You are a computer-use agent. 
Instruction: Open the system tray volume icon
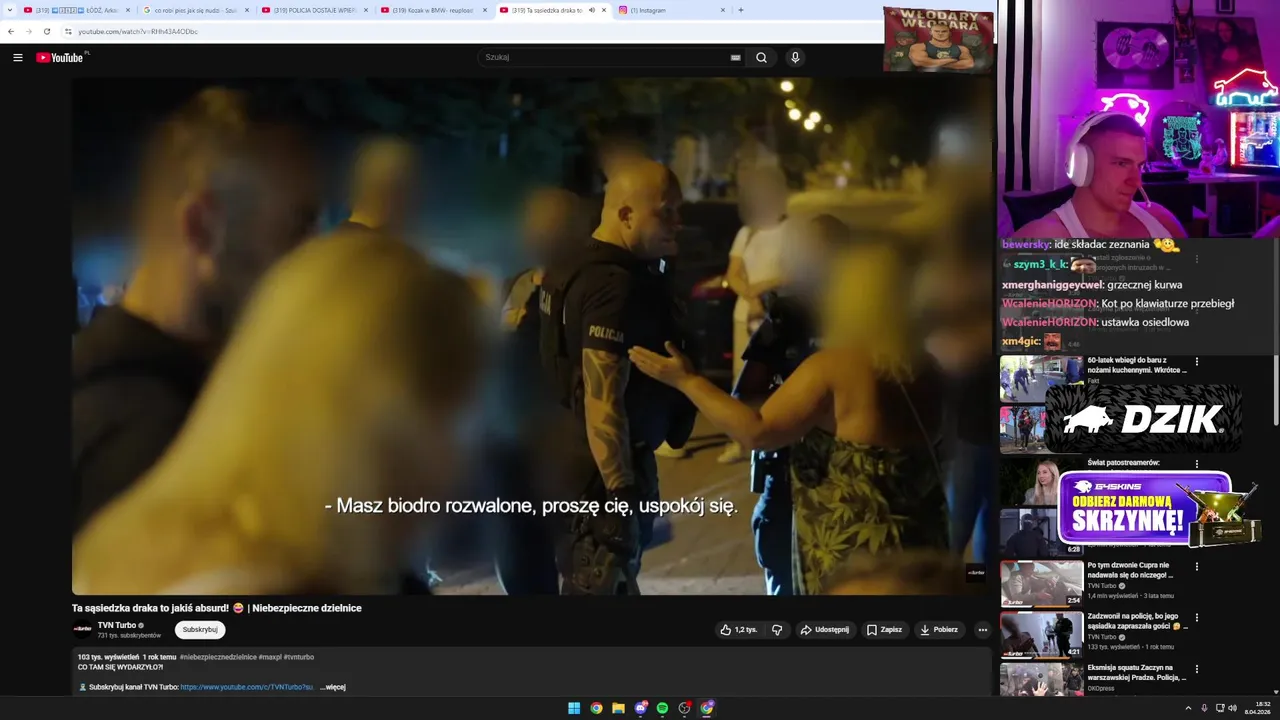click(1232, 708)
